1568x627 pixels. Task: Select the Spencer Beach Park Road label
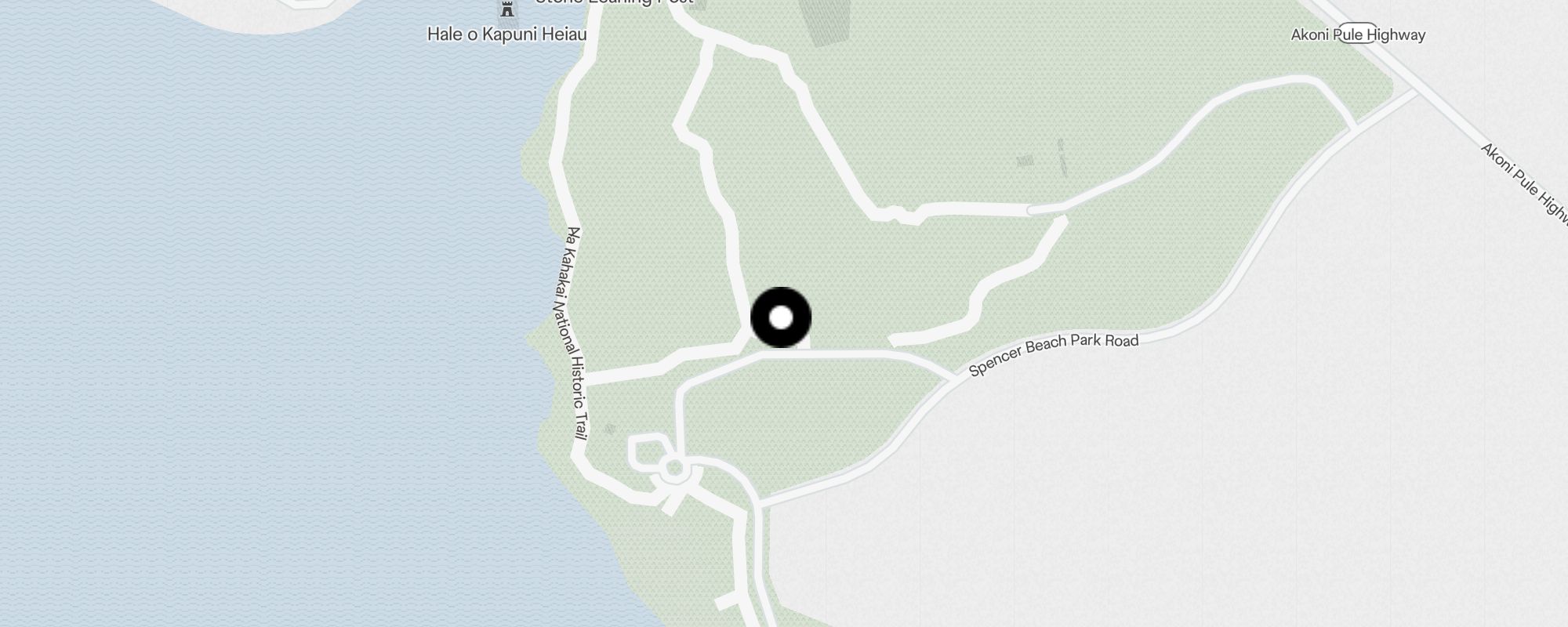pos(1053,355)
